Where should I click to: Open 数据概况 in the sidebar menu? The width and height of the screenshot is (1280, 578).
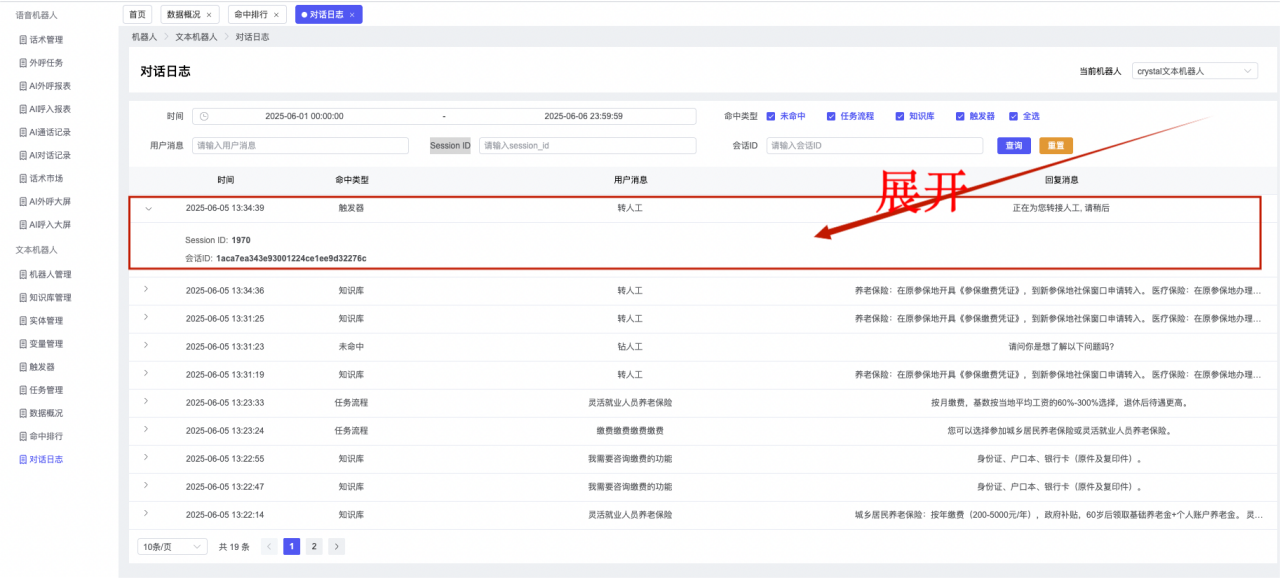click(x=46, y=413)
